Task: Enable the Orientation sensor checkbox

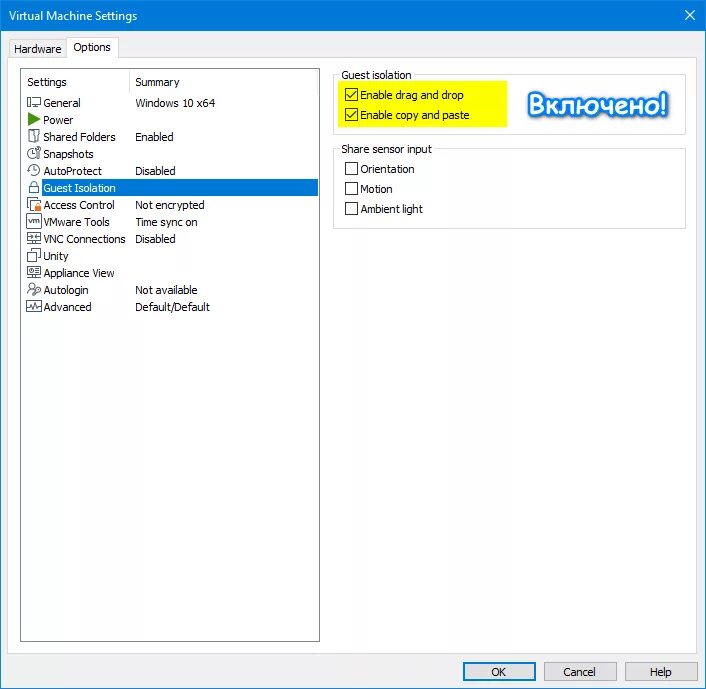Action: point(351,169)
